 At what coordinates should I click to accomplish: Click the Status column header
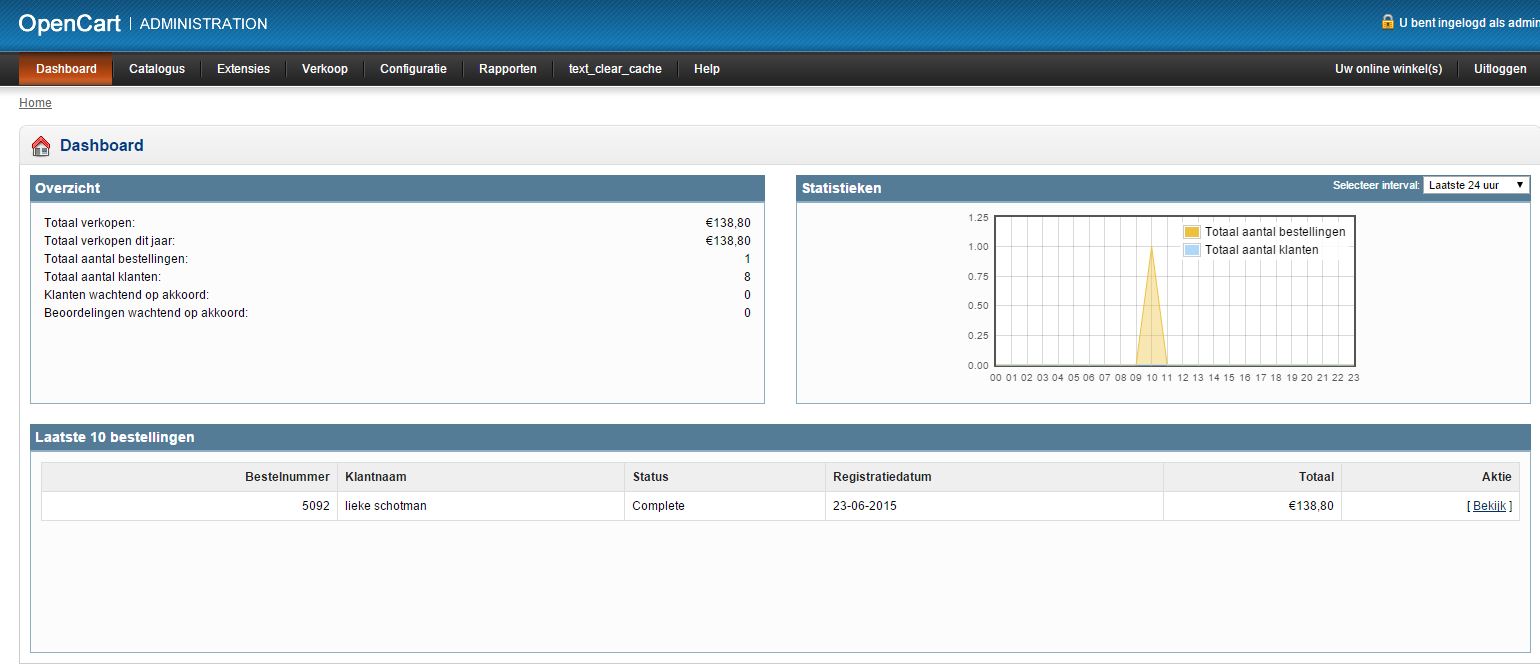click(725, 477)
